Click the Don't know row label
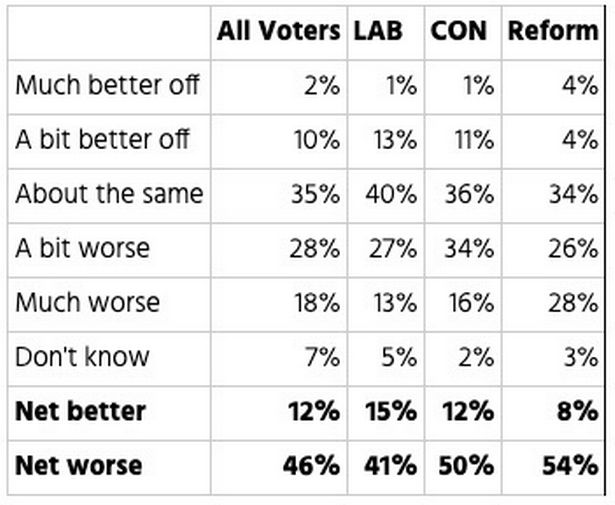This screenshot has width=615, height=505. click(82, 357)
